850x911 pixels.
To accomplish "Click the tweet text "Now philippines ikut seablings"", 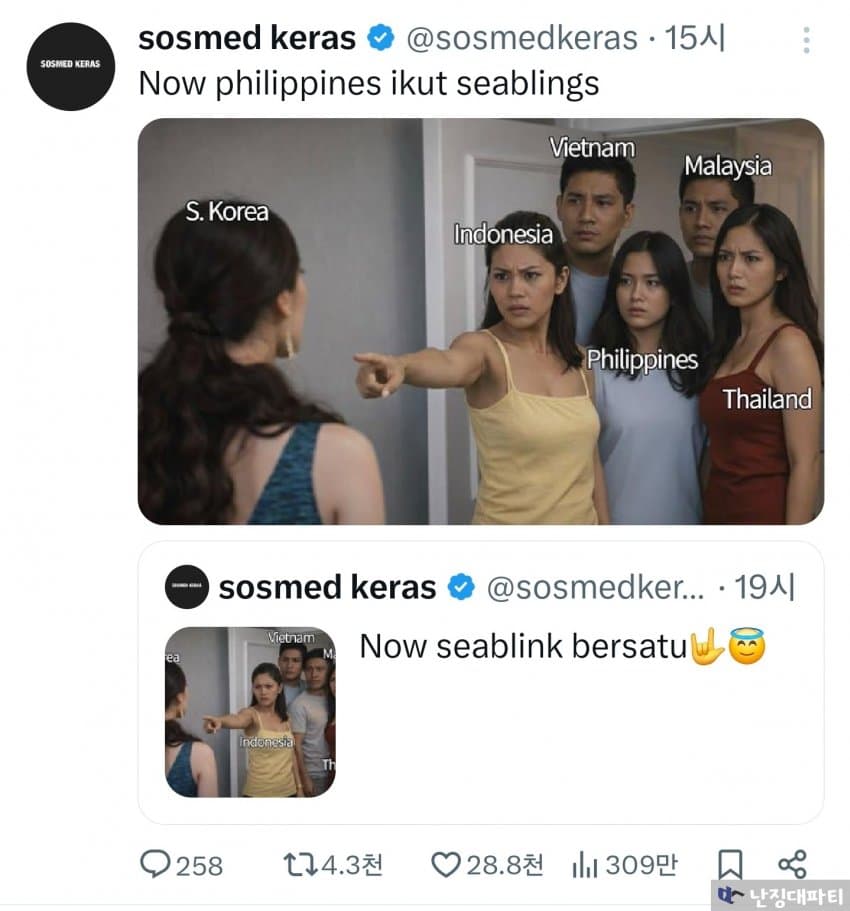I will (368, 83).
